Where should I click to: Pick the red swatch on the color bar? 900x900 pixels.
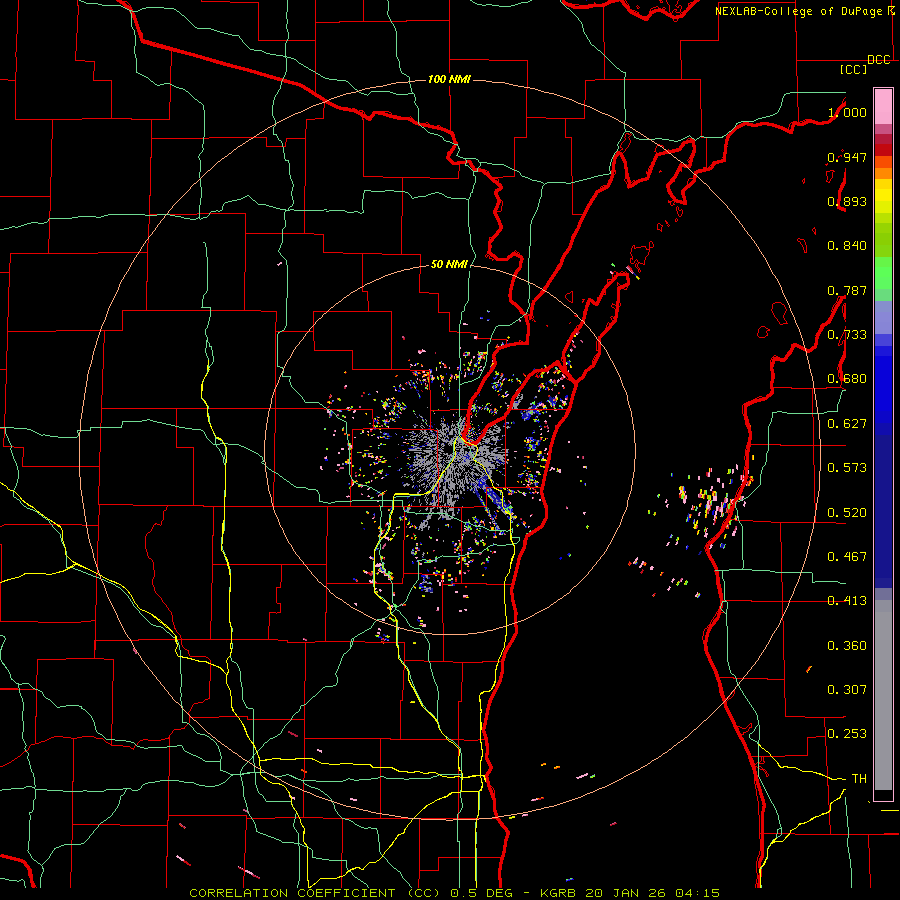coord(883,150)
